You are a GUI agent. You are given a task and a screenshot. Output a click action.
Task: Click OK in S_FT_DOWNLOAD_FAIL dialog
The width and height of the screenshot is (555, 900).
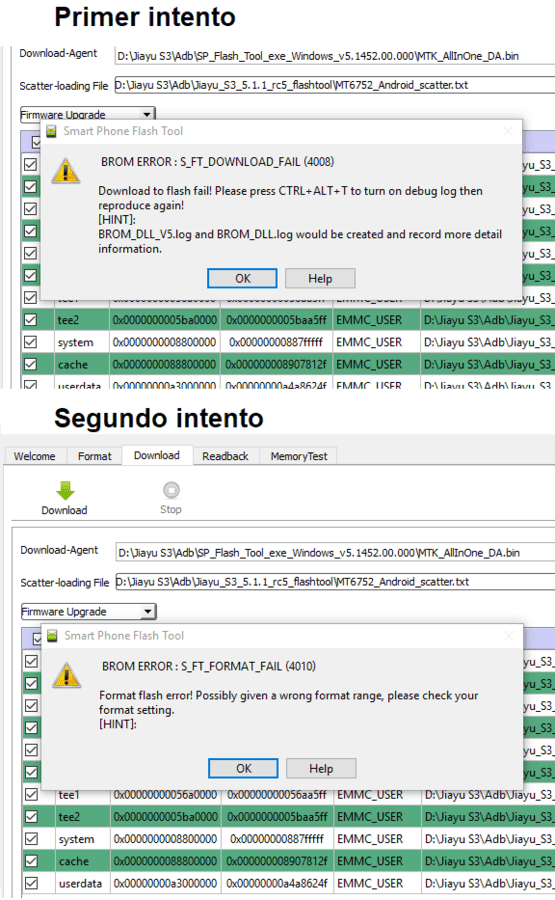242,278
